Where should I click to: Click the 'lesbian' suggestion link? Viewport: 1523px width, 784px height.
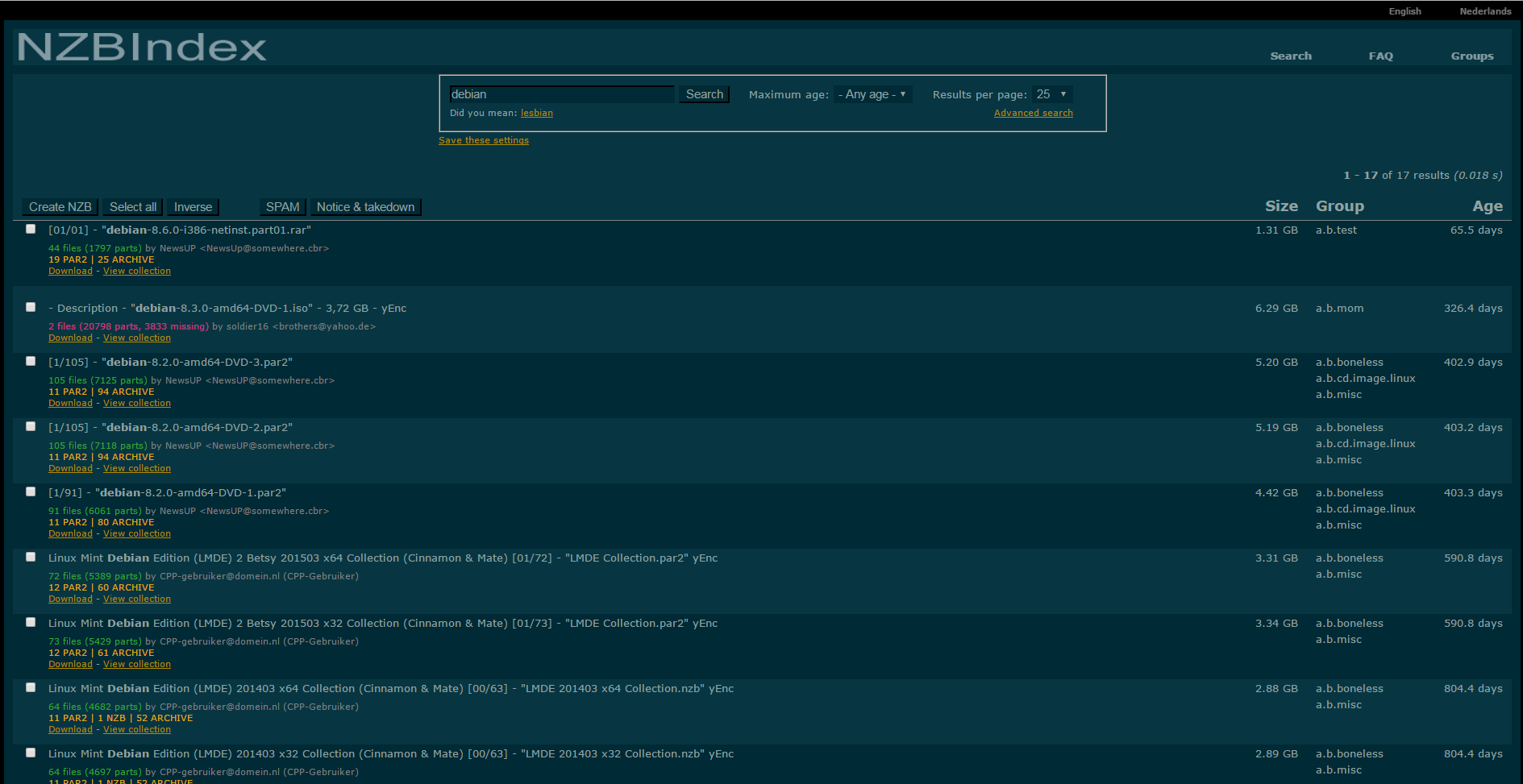click(x=537, y=113)
